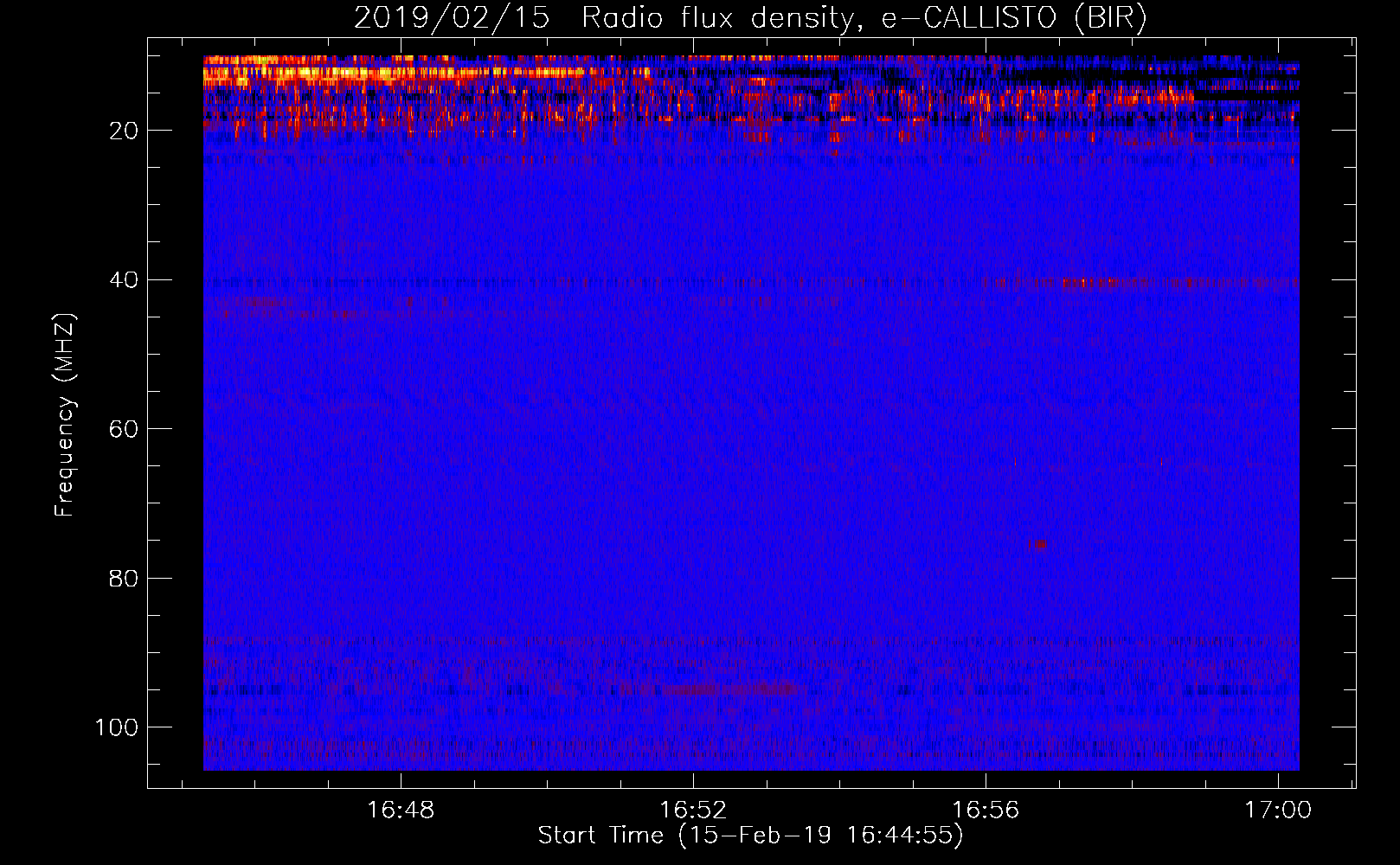Click the 20 frequency tick label
Image resolution: width=1400 pixels, height=865 pixels.
point(124,131)
